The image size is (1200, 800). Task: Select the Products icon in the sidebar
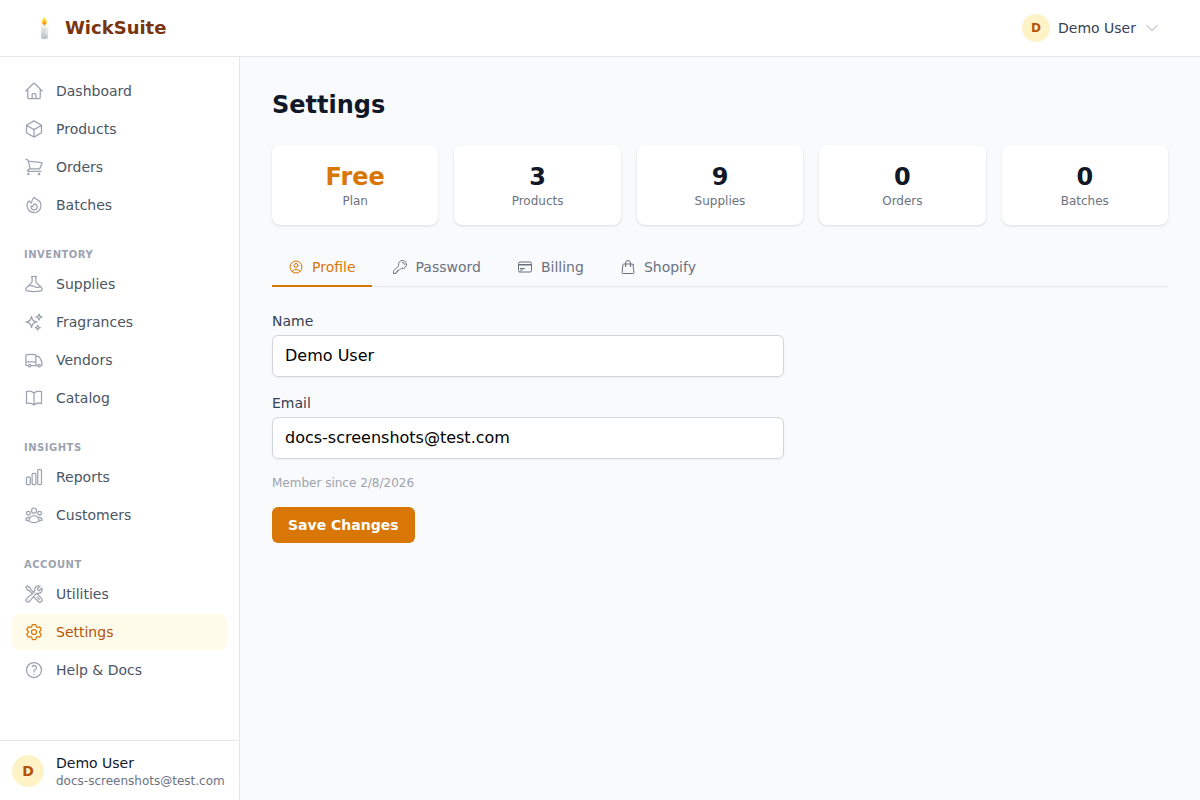tap(33, 128)
